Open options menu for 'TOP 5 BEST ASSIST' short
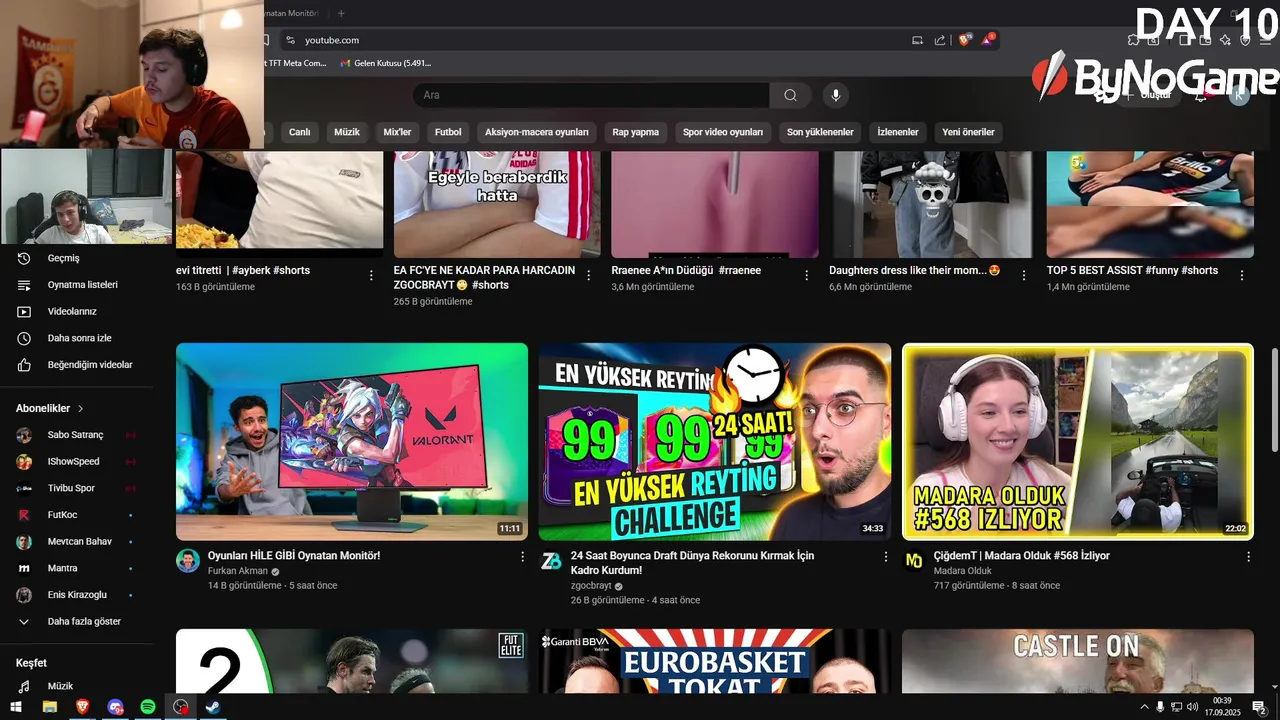 [x=1242, y=275]
